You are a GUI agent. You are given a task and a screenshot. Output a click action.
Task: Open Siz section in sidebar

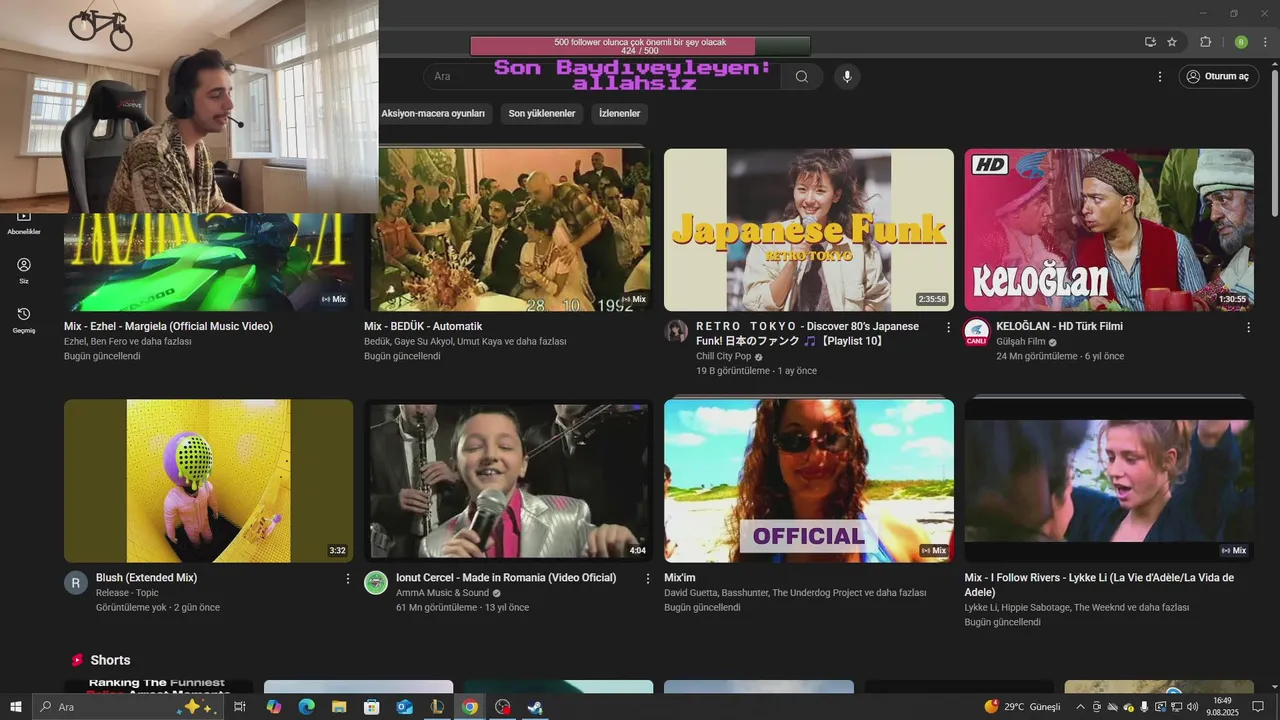(24, 271)
